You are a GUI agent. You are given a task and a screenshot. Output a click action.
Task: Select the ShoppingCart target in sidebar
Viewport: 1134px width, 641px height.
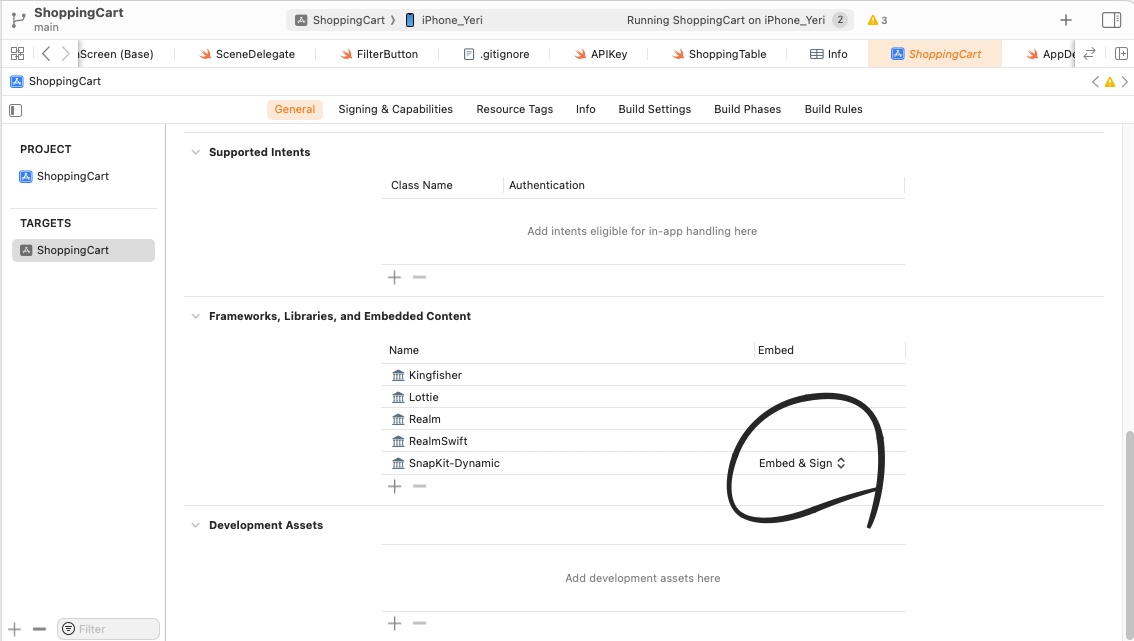click(83, 250)
